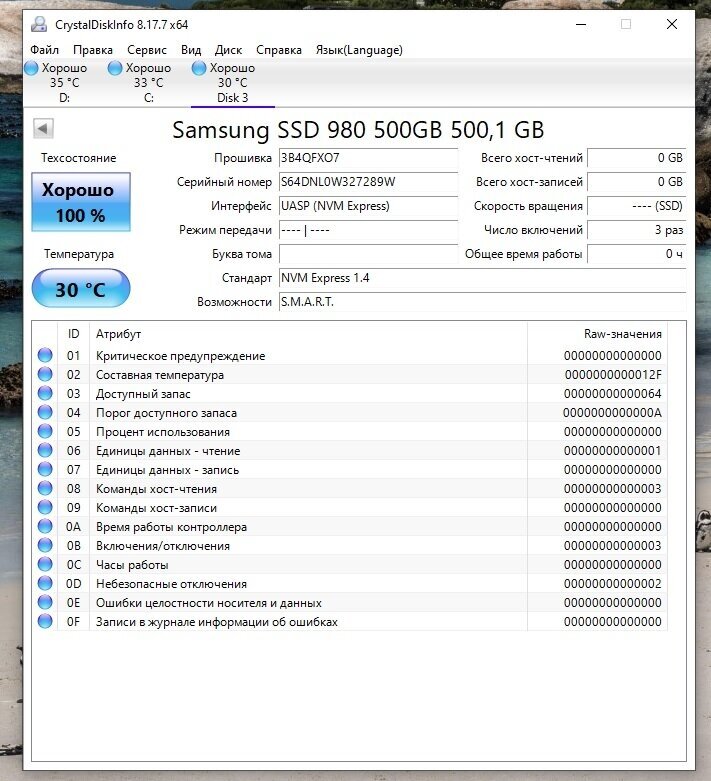Viewport: 711px width, 781px height.
Task: Click the Число включений value 3 раз
Action: (x=637, y=230)
